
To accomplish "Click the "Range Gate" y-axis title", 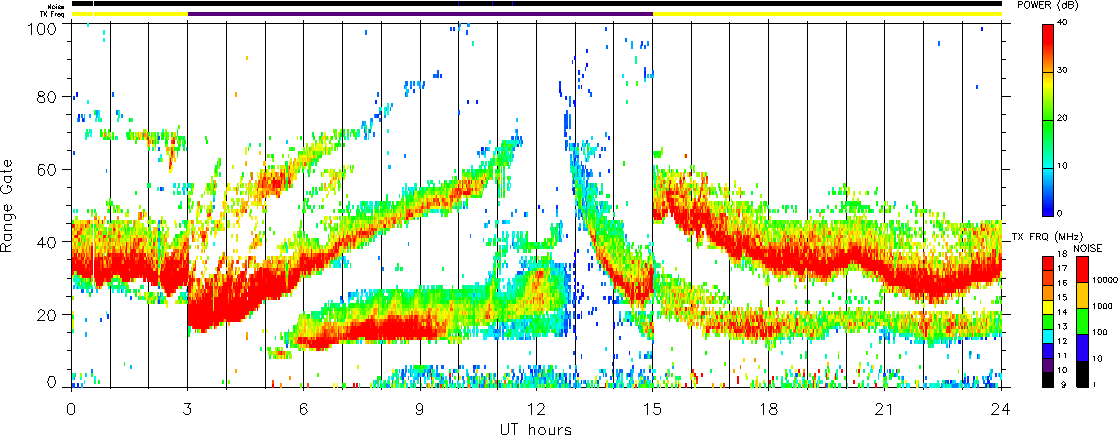I will (8, 205).
